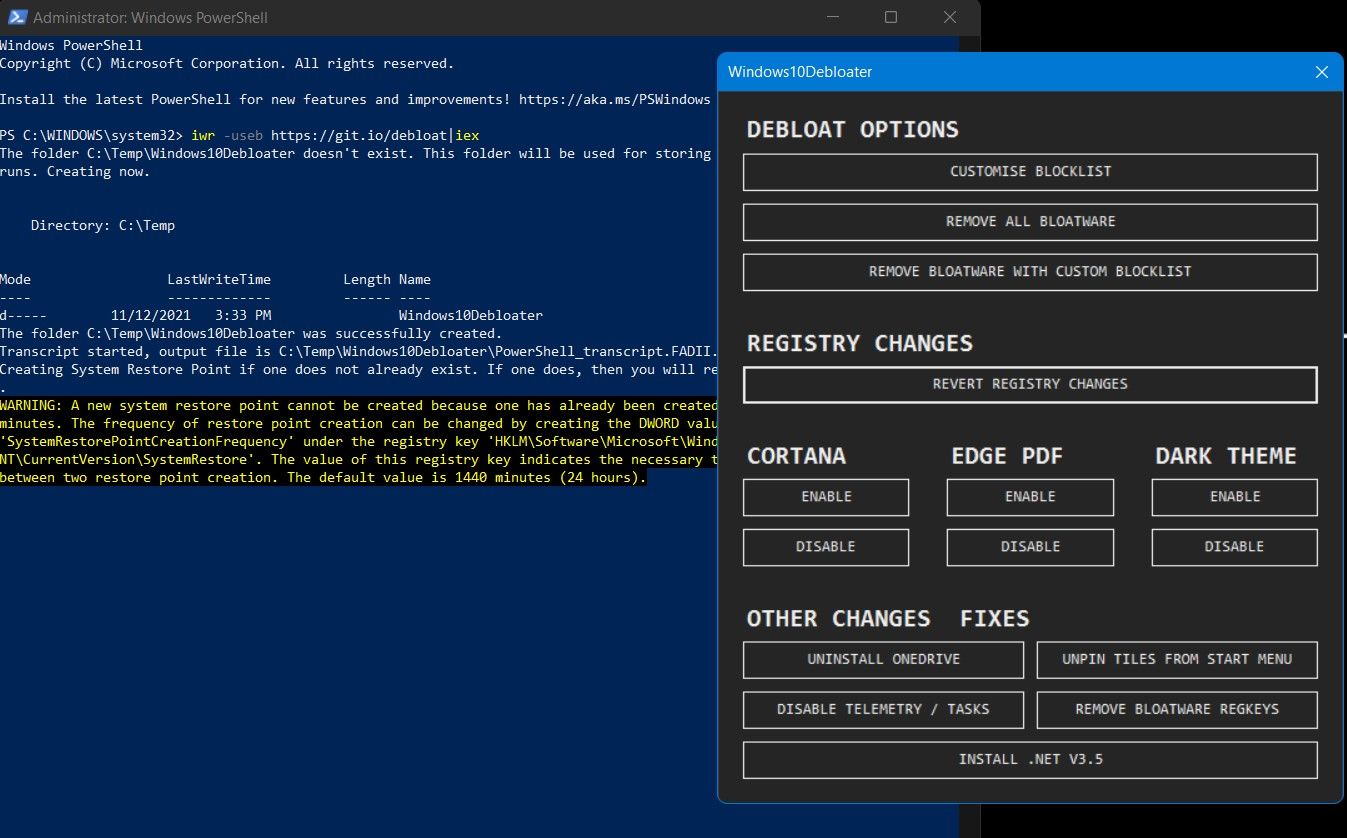Viewport: 1347px width, 838px height.
Task: Click Remove All Bloatware button
Action: [x=1030, y=222]
